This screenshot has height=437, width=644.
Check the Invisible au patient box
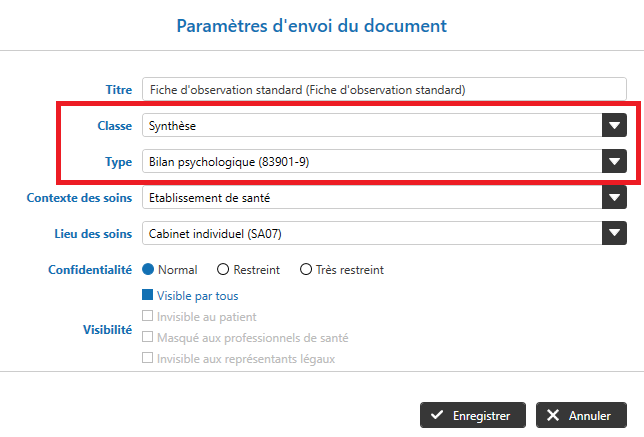(x=148, y=317)
